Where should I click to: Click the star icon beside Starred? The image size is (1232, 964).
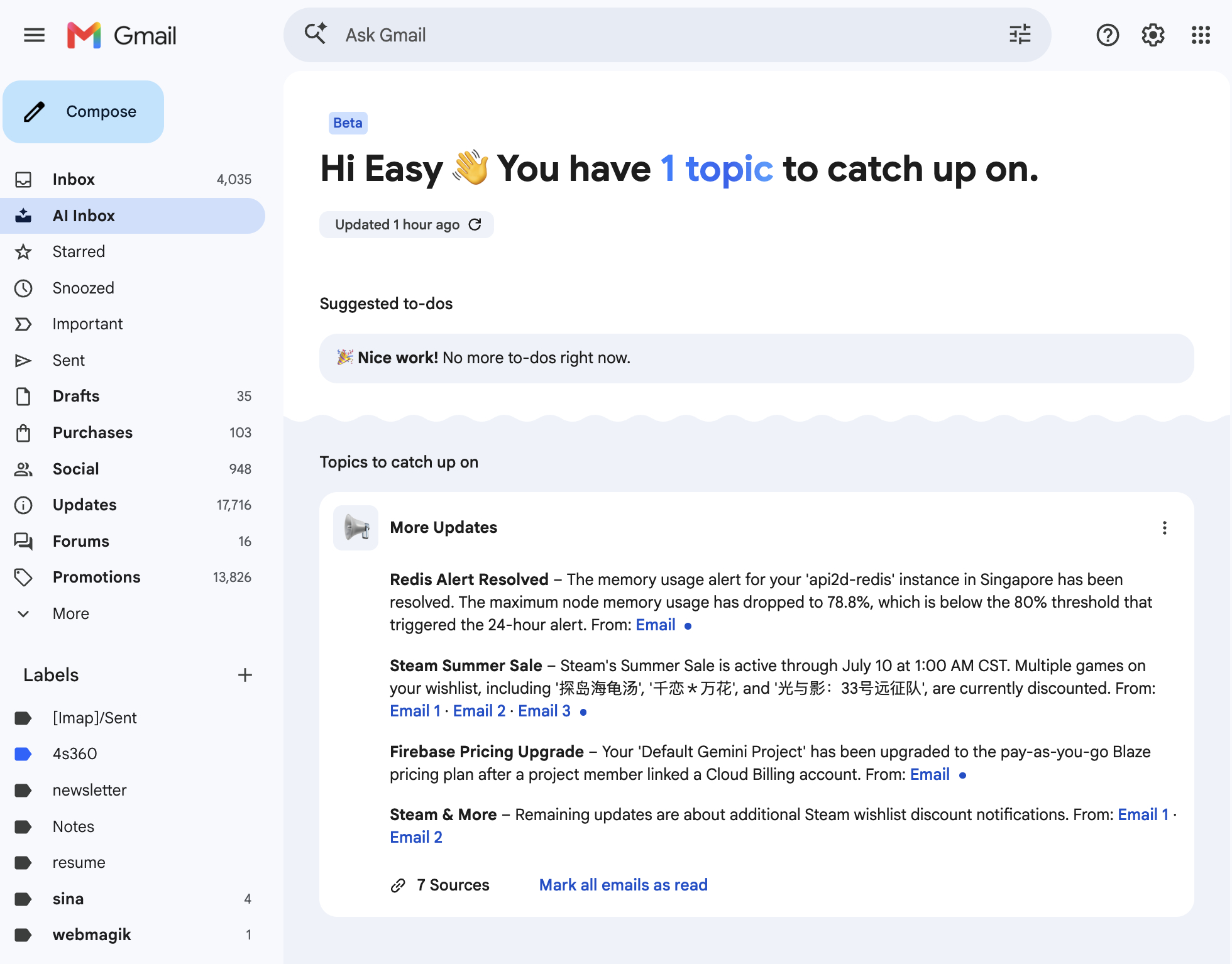23,252
